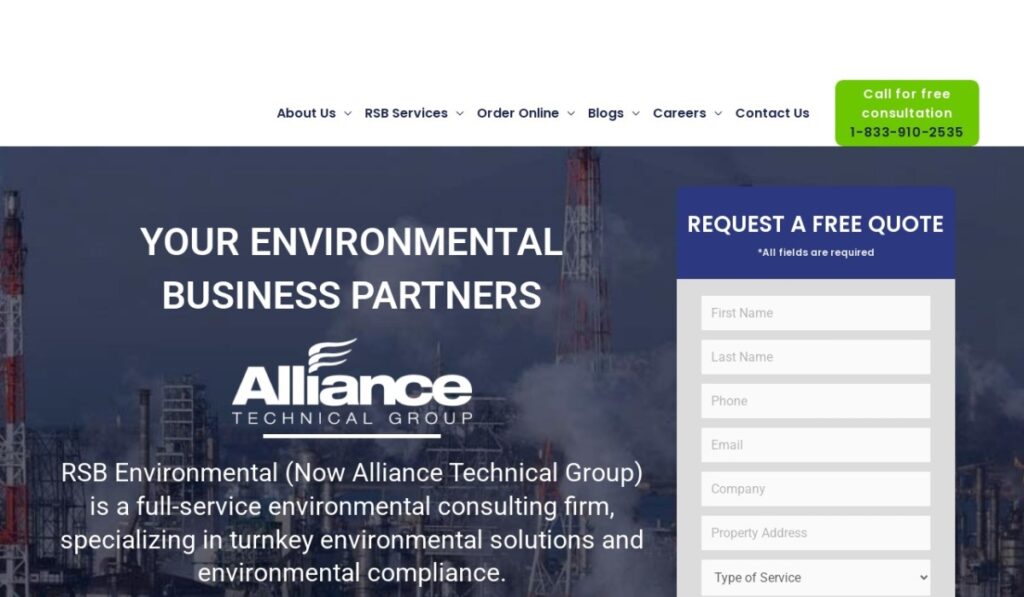Focus the Last Name field

(816, 357)
